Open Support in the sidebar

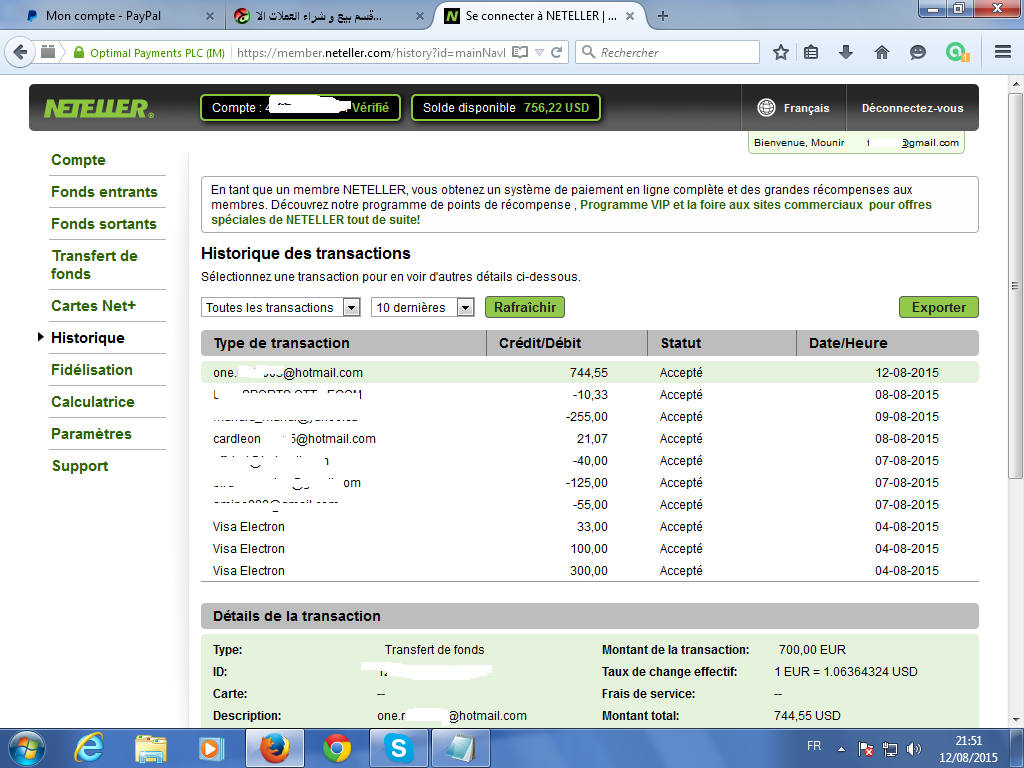(80, 466)
